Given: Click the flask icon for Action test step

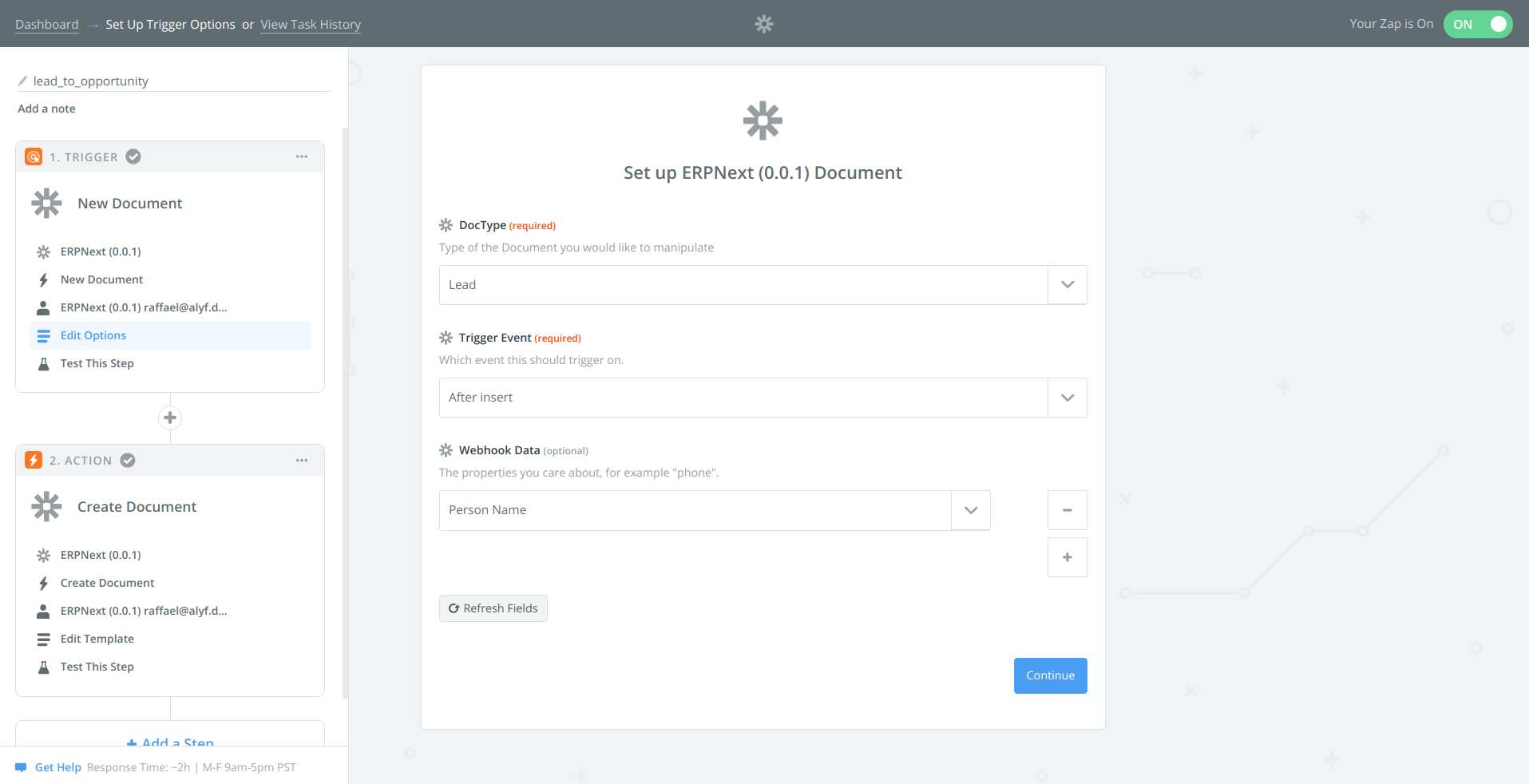Looking at the screenshot, I should tap(43, 667).
